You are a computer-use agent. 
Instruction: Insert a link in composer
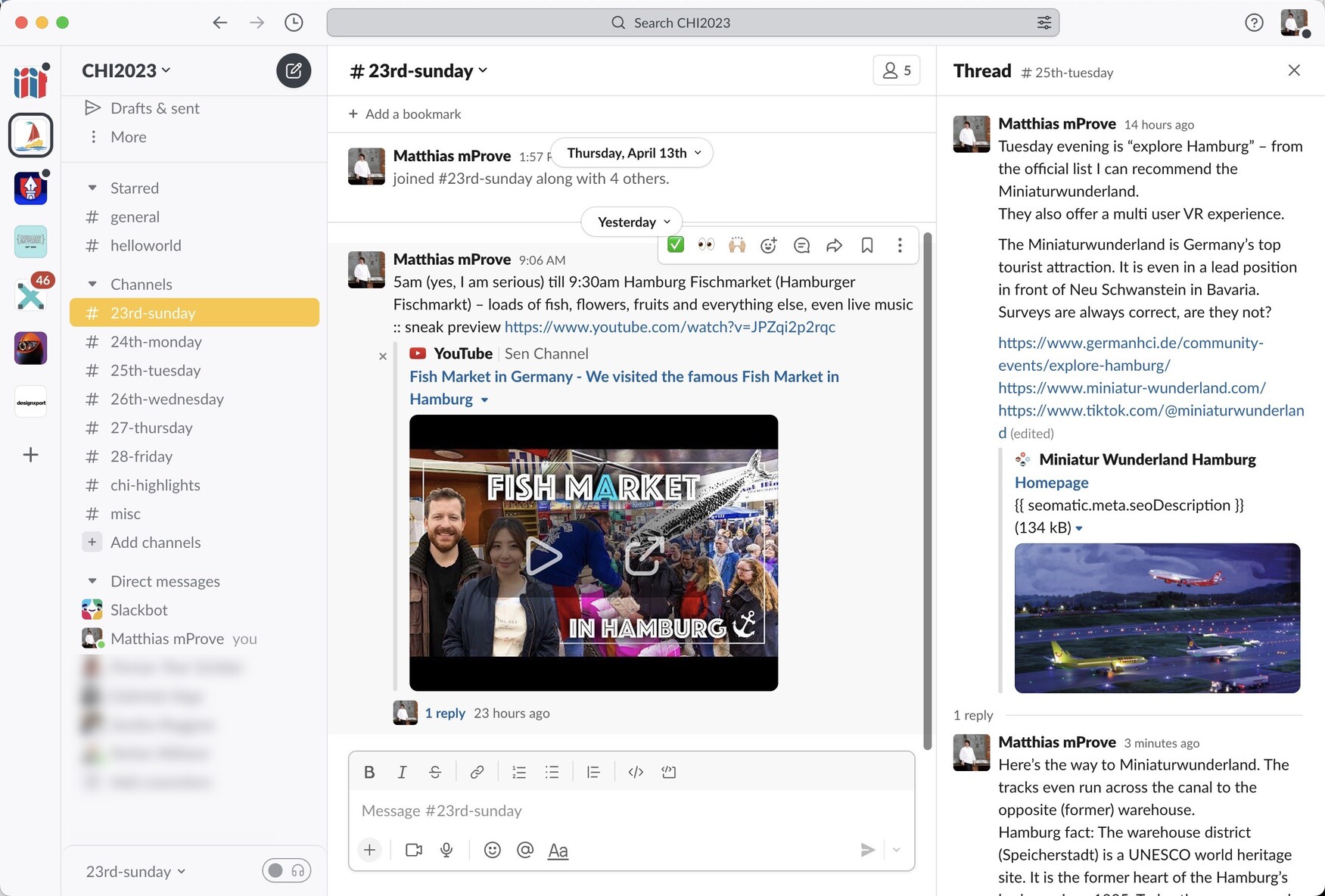click(x=477, y=772)
